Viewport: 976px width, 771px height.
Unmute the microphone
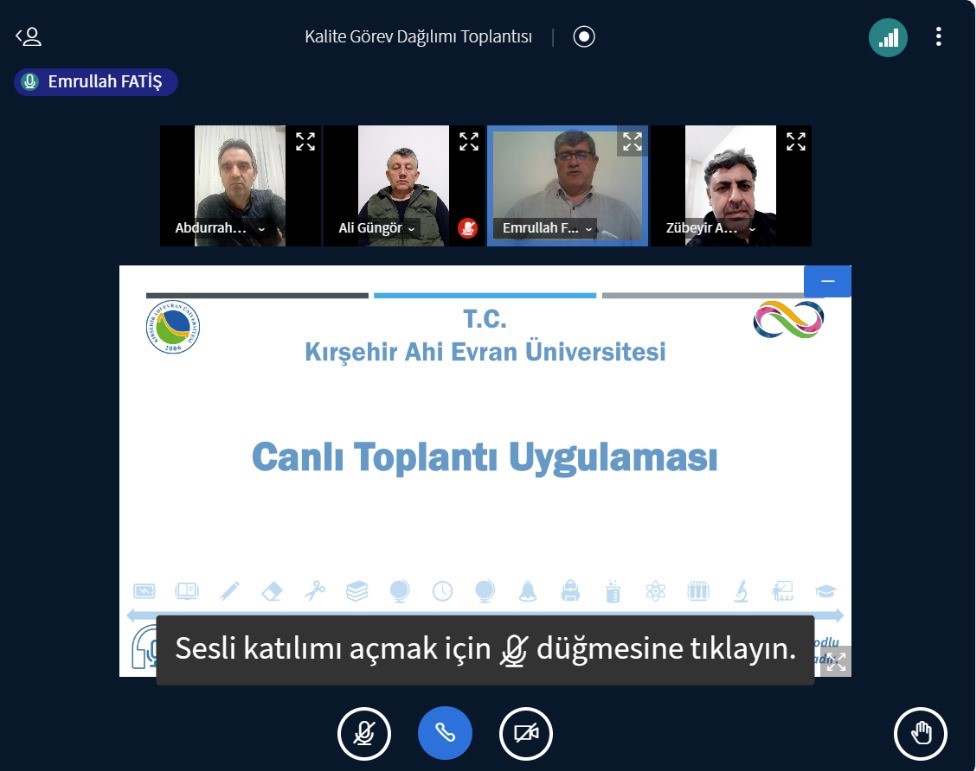(x=364, y=734)
